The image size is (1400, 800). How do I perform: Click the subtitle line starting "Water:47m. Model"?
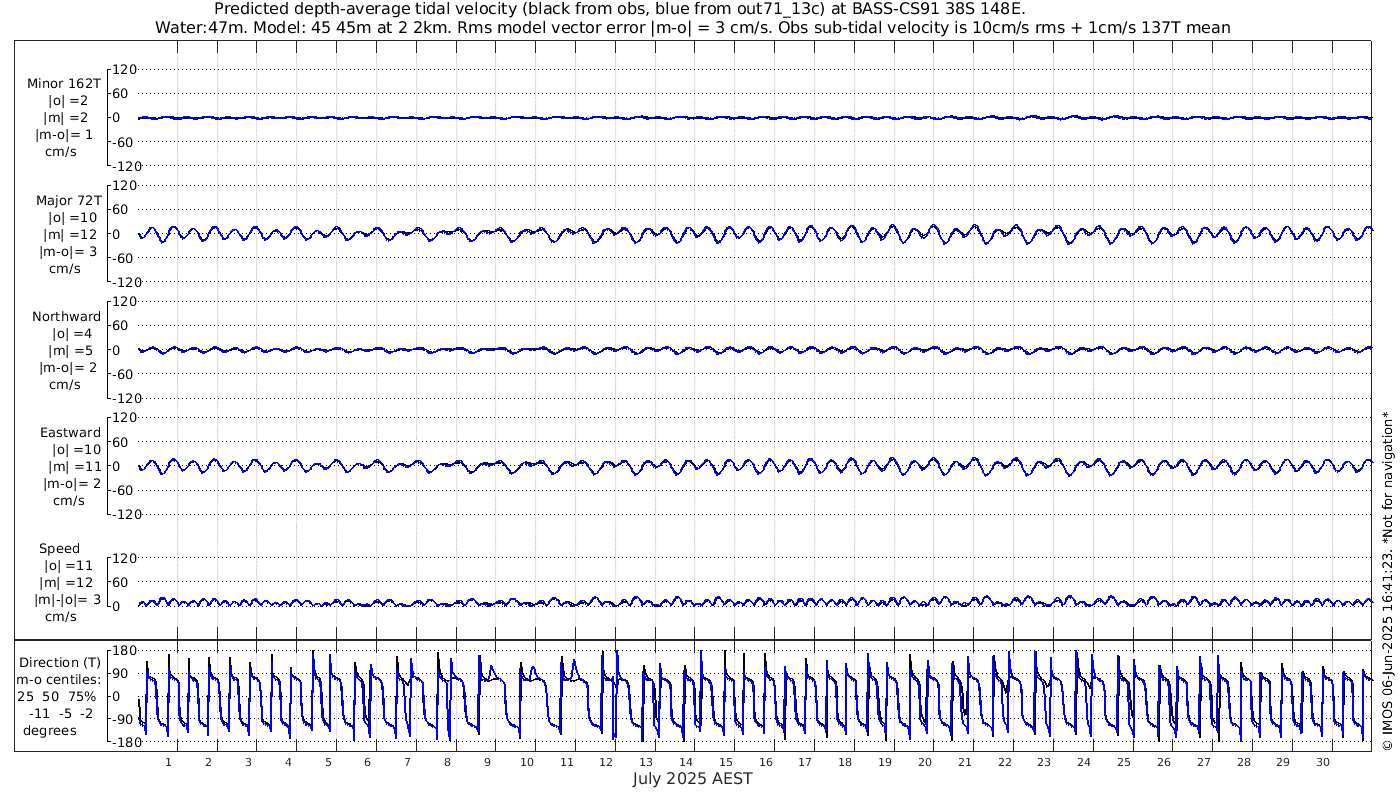(x=693, y=27)
